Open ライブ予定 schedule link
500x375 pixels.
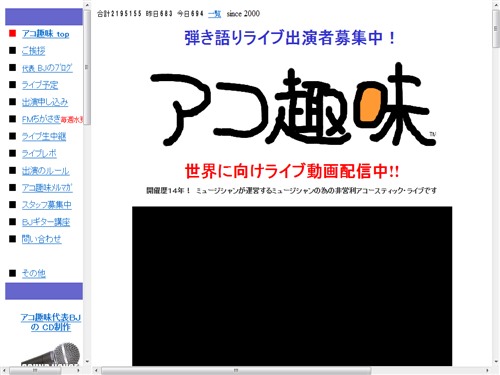(40, 85)
